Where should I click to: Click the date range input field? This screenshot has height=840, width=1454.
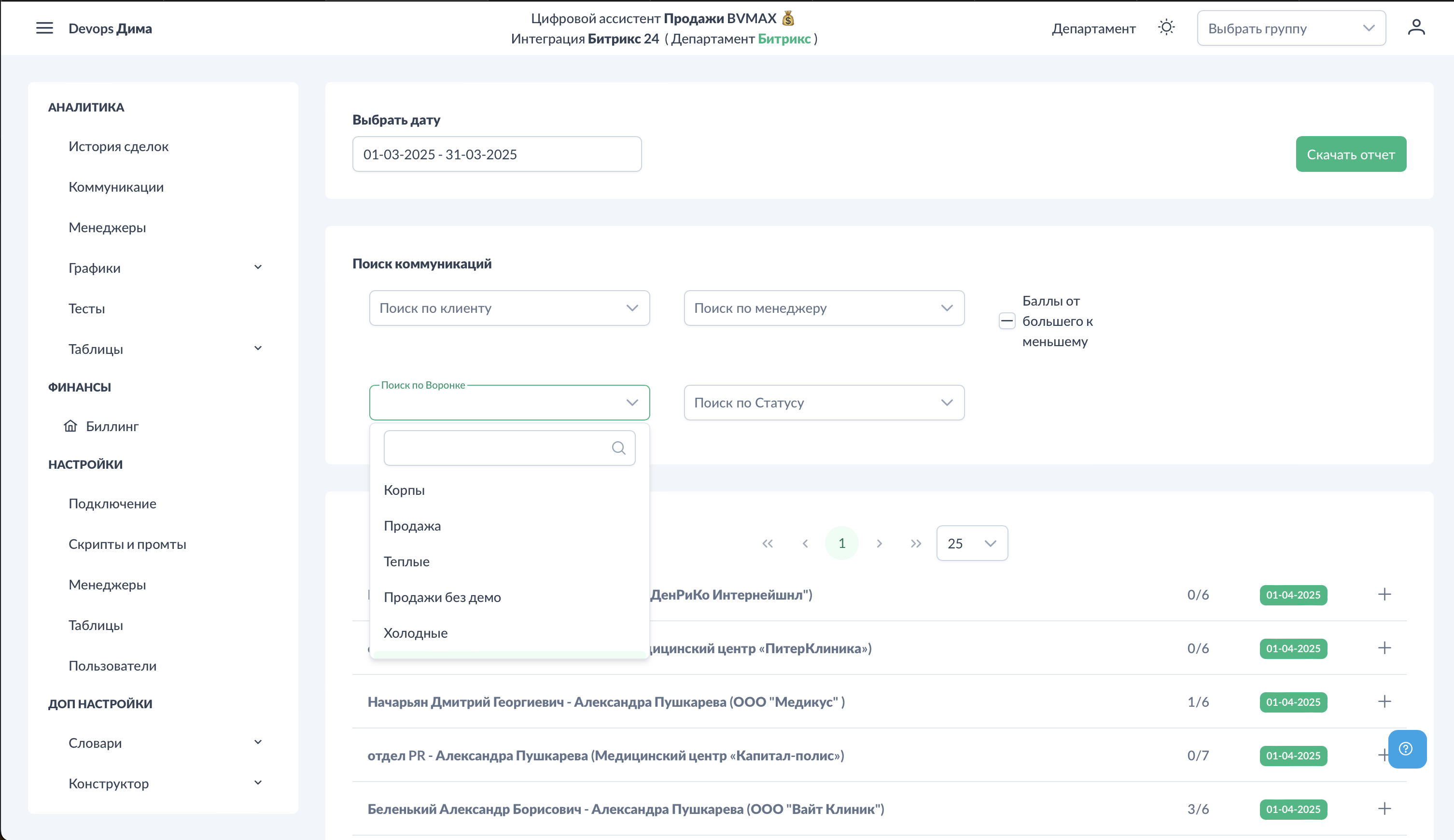(497, 154)
